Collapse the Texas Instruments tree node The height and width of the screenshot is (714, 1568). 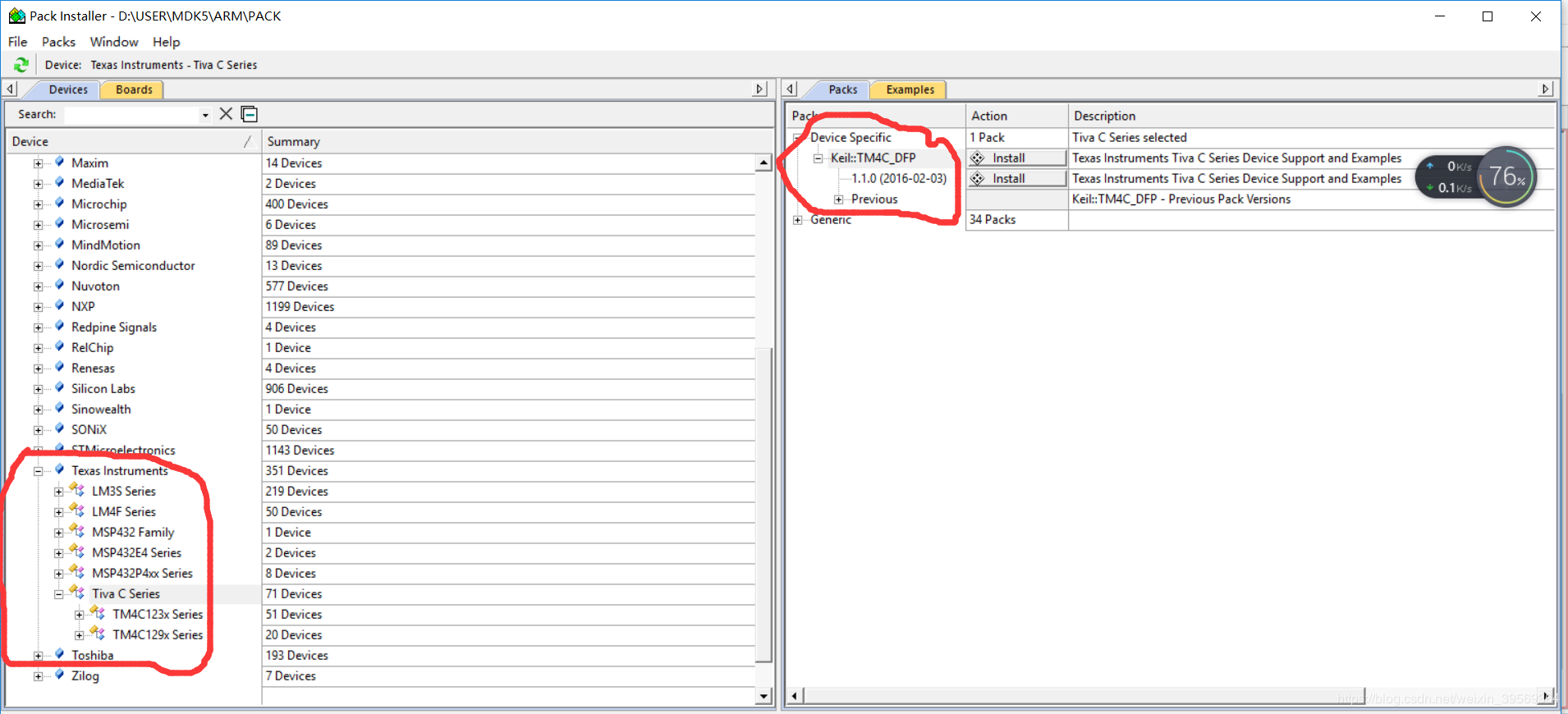[38, 471]
